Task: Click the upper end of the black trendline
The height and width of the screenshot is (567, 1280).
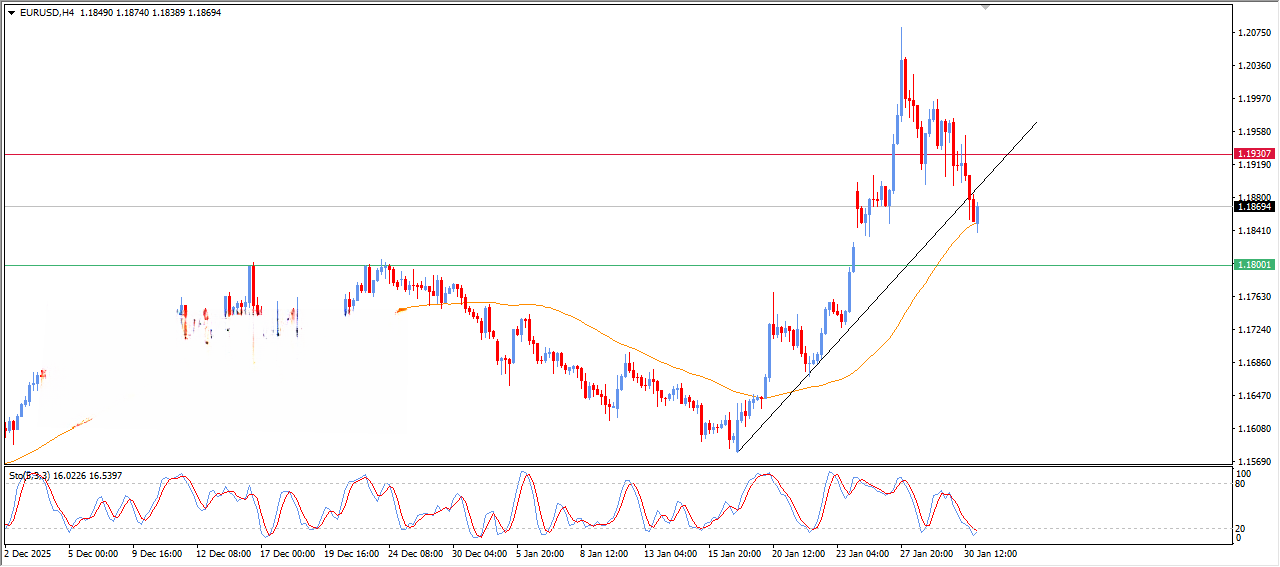Action: pos(1035,122)
